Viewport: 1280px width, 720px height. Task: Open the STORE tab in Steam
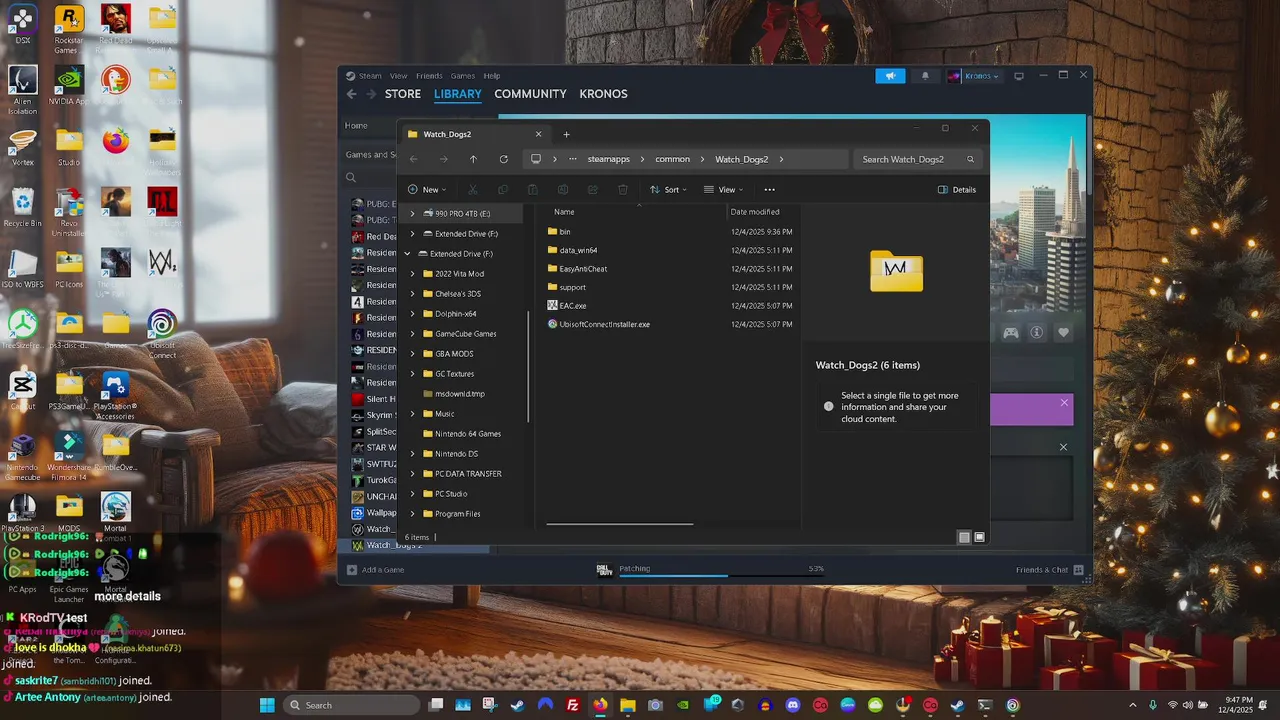pyautogui.click(x=403, y=94)
